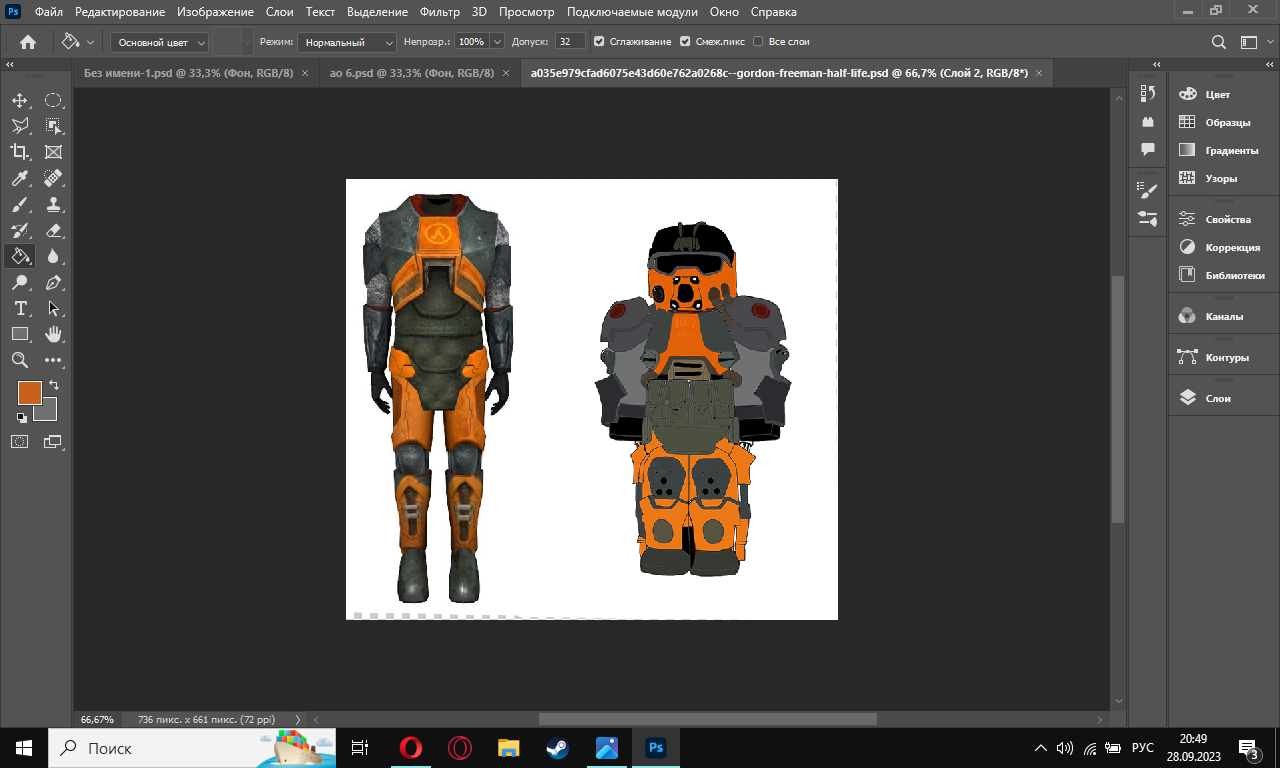Open the Слои menu
Image resolution: width=1280 pixels, height=768 pixels.
click(x=280, y=12)
